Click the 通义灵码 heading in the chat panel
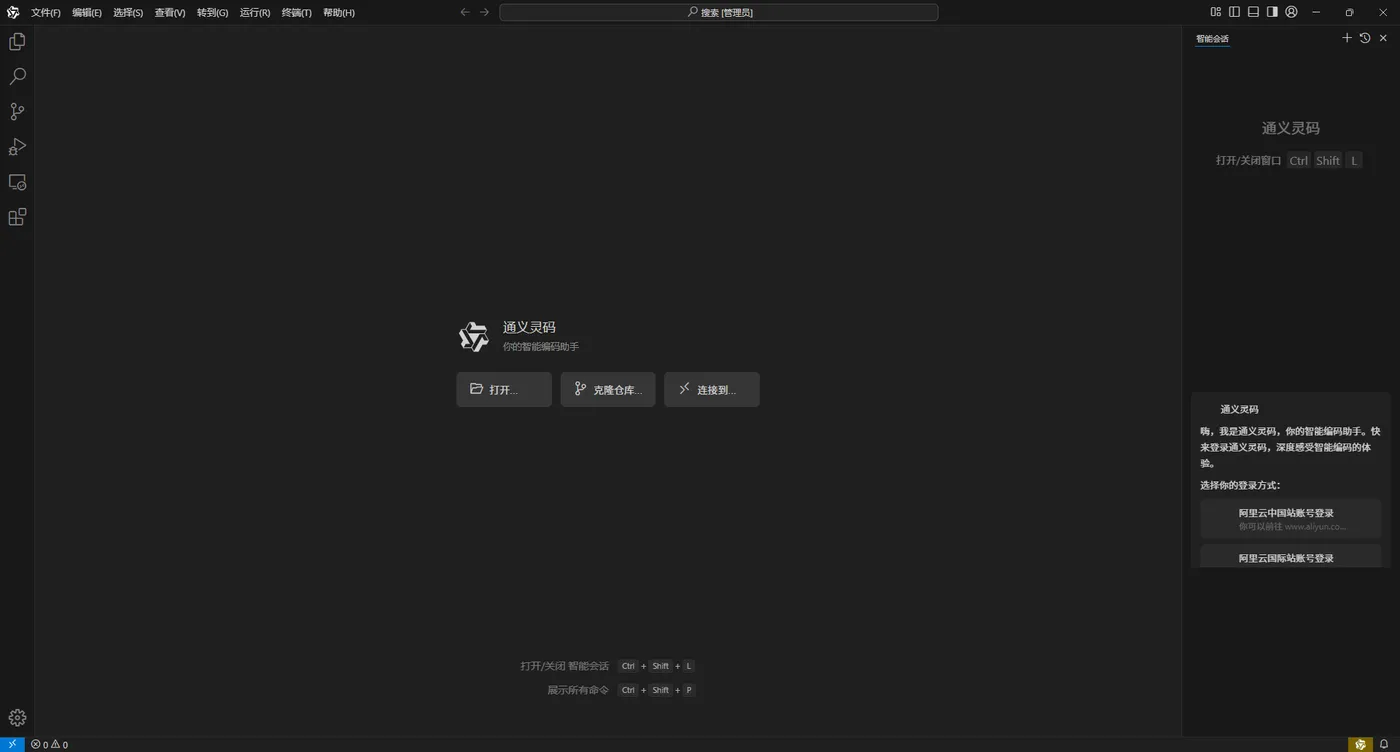Image resolution: width=1400 pixels, height=752 pixels. coord(1291,128)
